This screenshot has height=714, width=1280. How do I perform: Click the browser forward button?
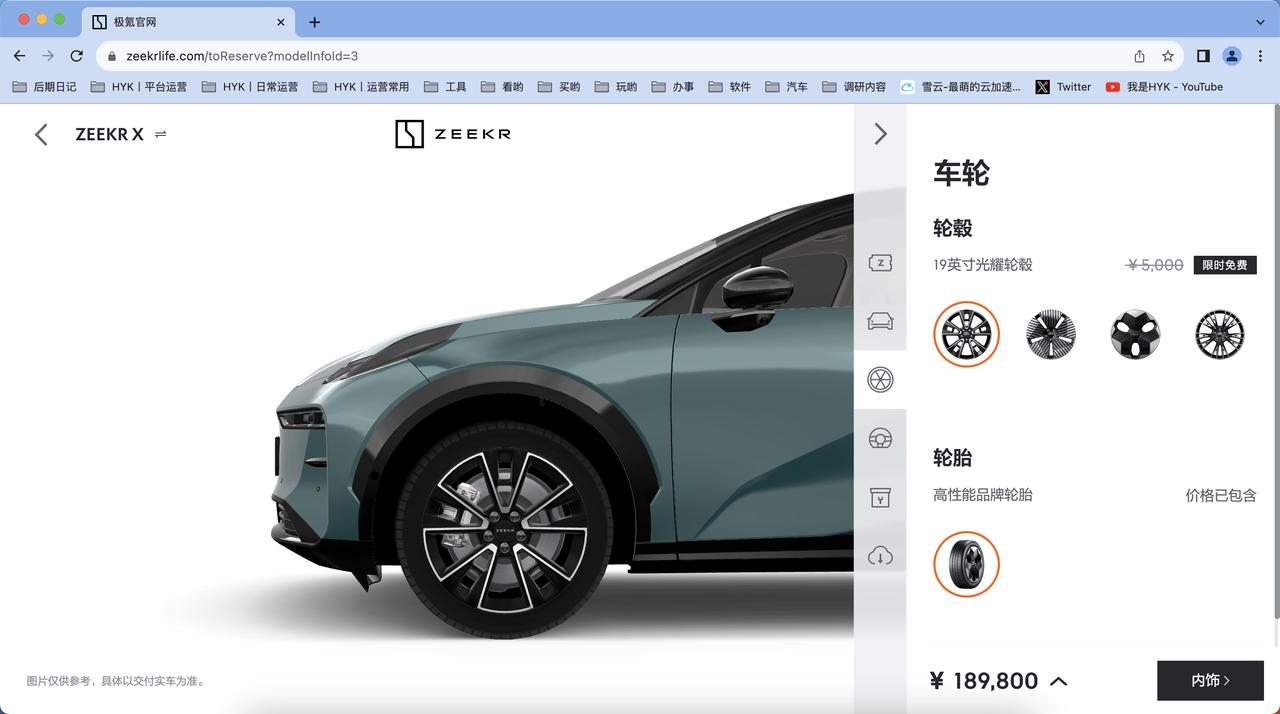pos(48,56)
